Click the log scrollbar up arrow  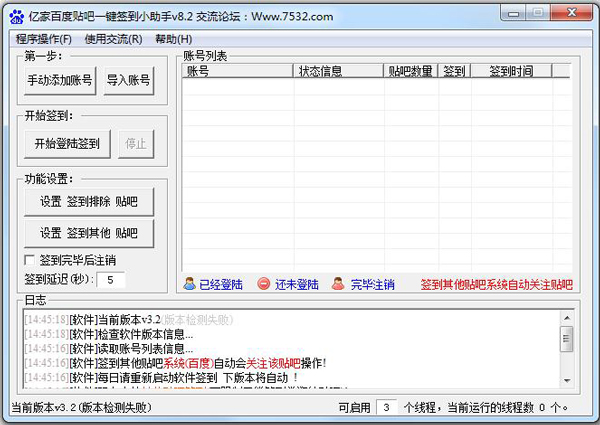click(x=567, y=318)
